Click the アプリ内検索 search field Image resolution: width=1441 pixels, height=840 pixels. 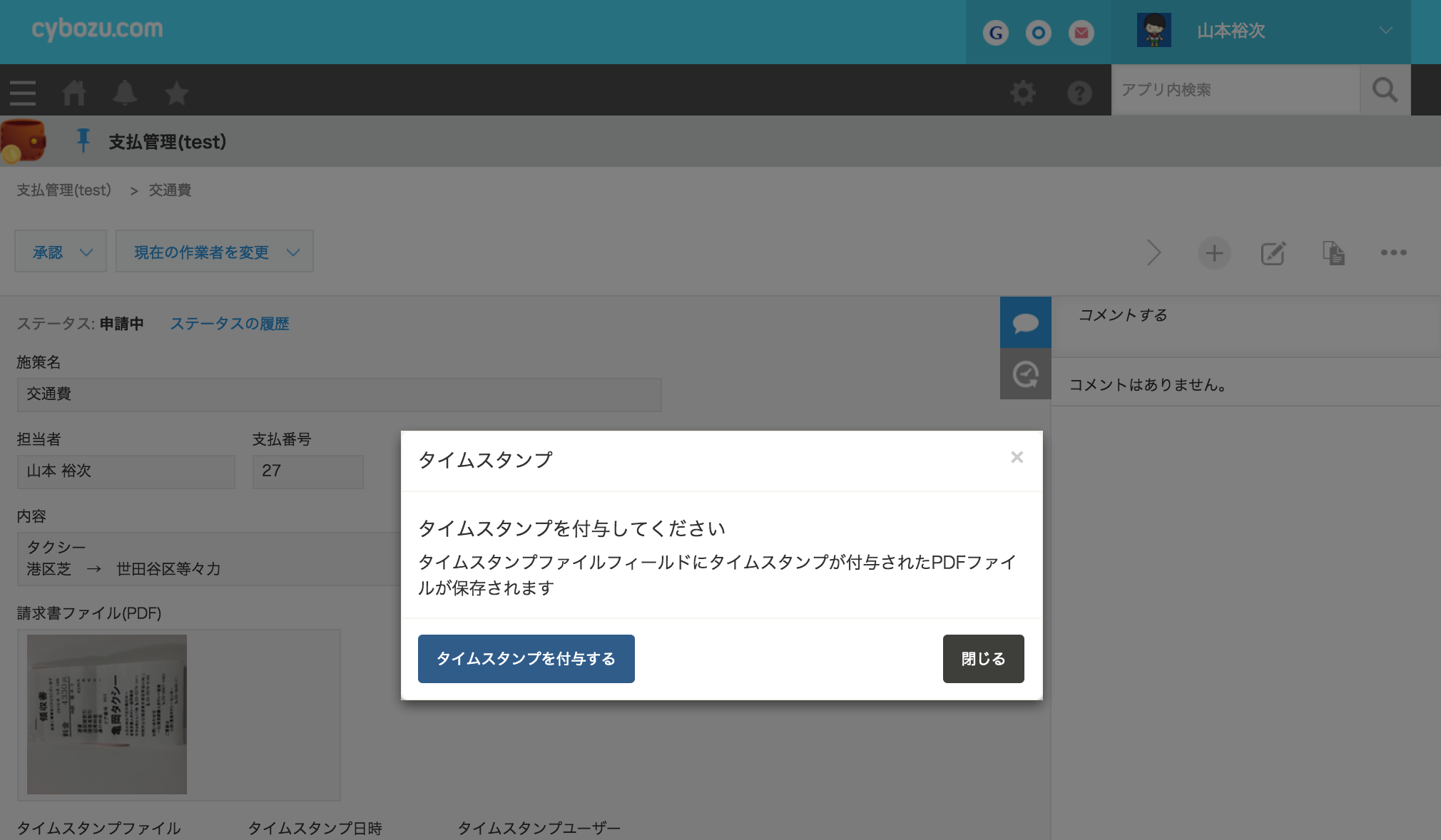[1236, 90]
